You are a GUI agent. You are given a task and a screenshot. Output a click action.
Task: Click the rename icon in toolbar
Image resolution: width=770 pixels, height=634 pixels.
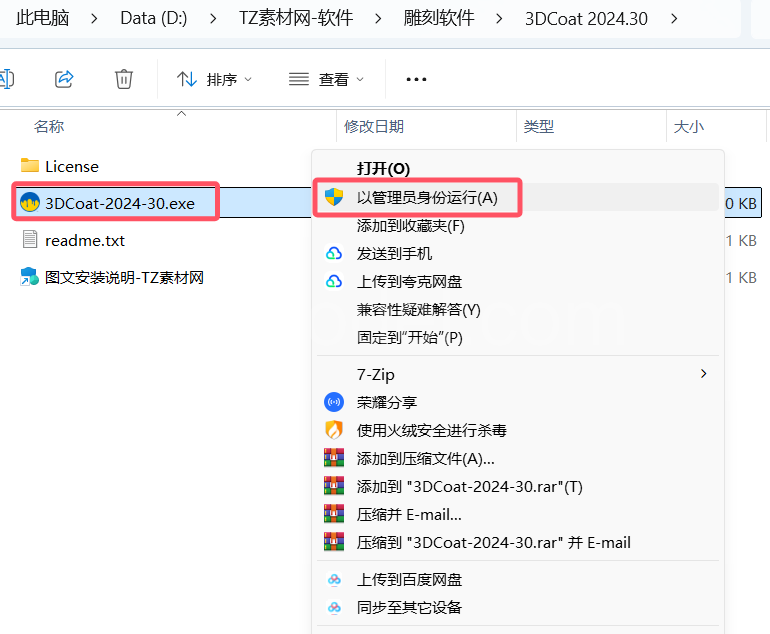(x=6, y=79)
